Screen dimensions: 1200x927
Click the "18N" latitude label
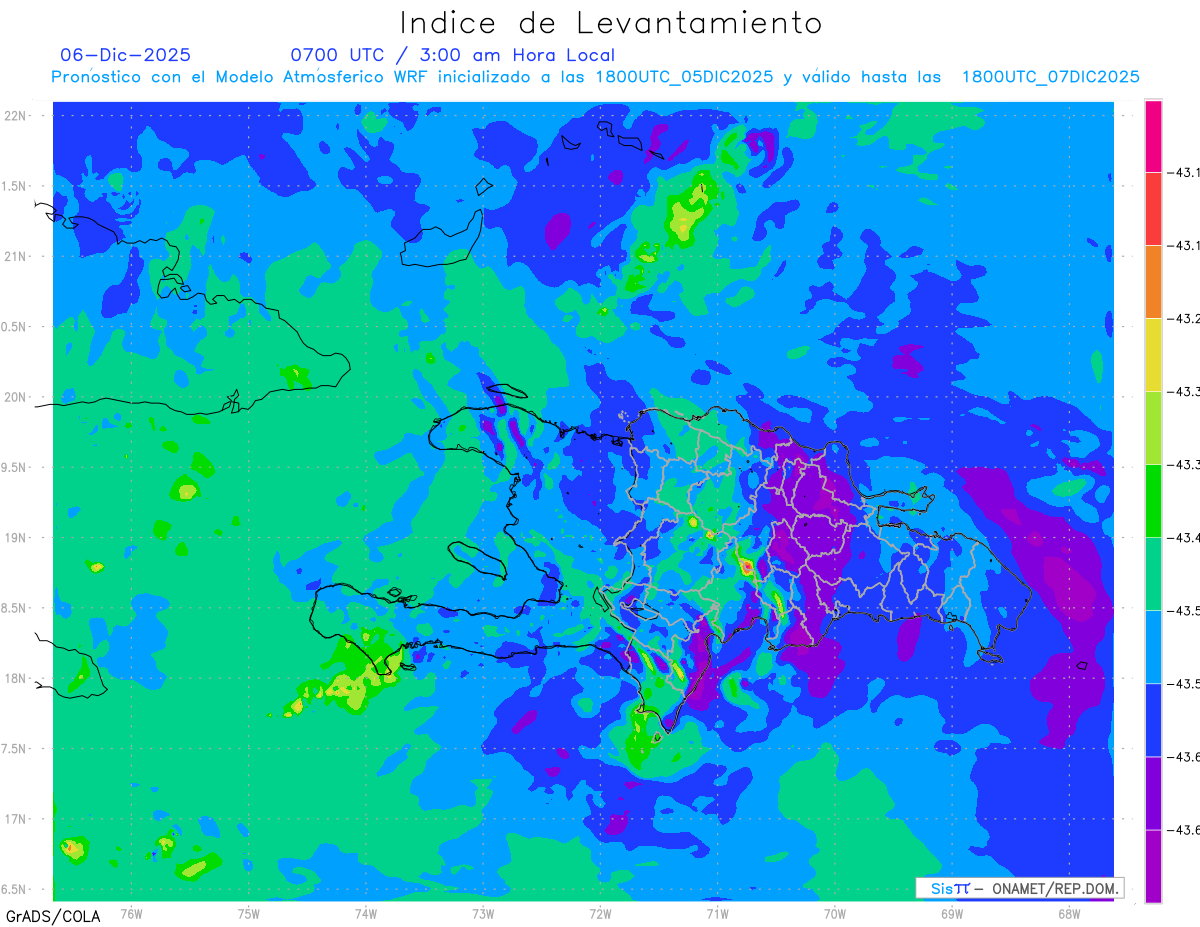(x=17, y=679)
